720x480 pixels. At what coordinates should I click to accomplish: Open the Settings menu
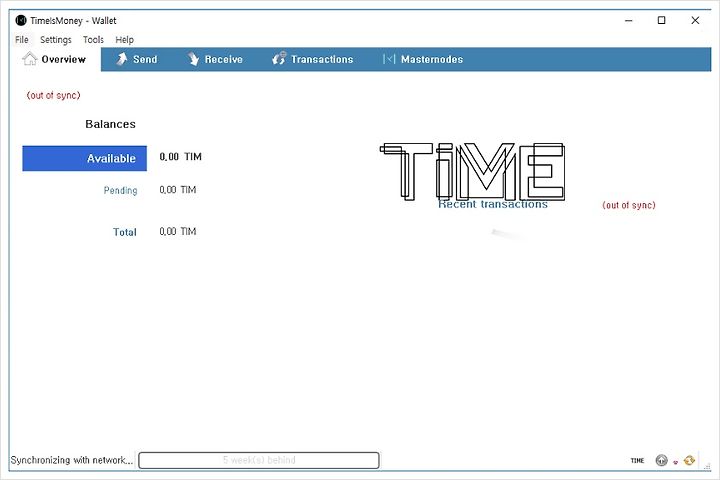pos(56,40)
